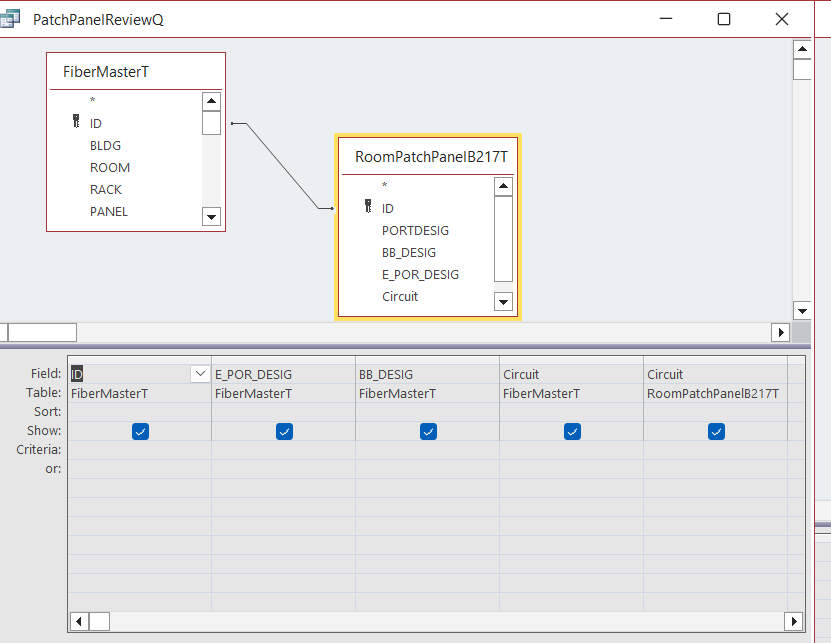
Task: Click the query window icon in the title bar
Action: (13, 18)
